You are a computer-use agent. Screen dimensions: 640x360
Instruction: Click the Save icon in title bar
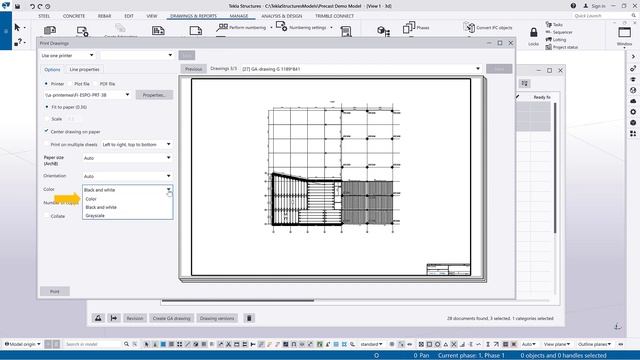[x=18, y=6]
